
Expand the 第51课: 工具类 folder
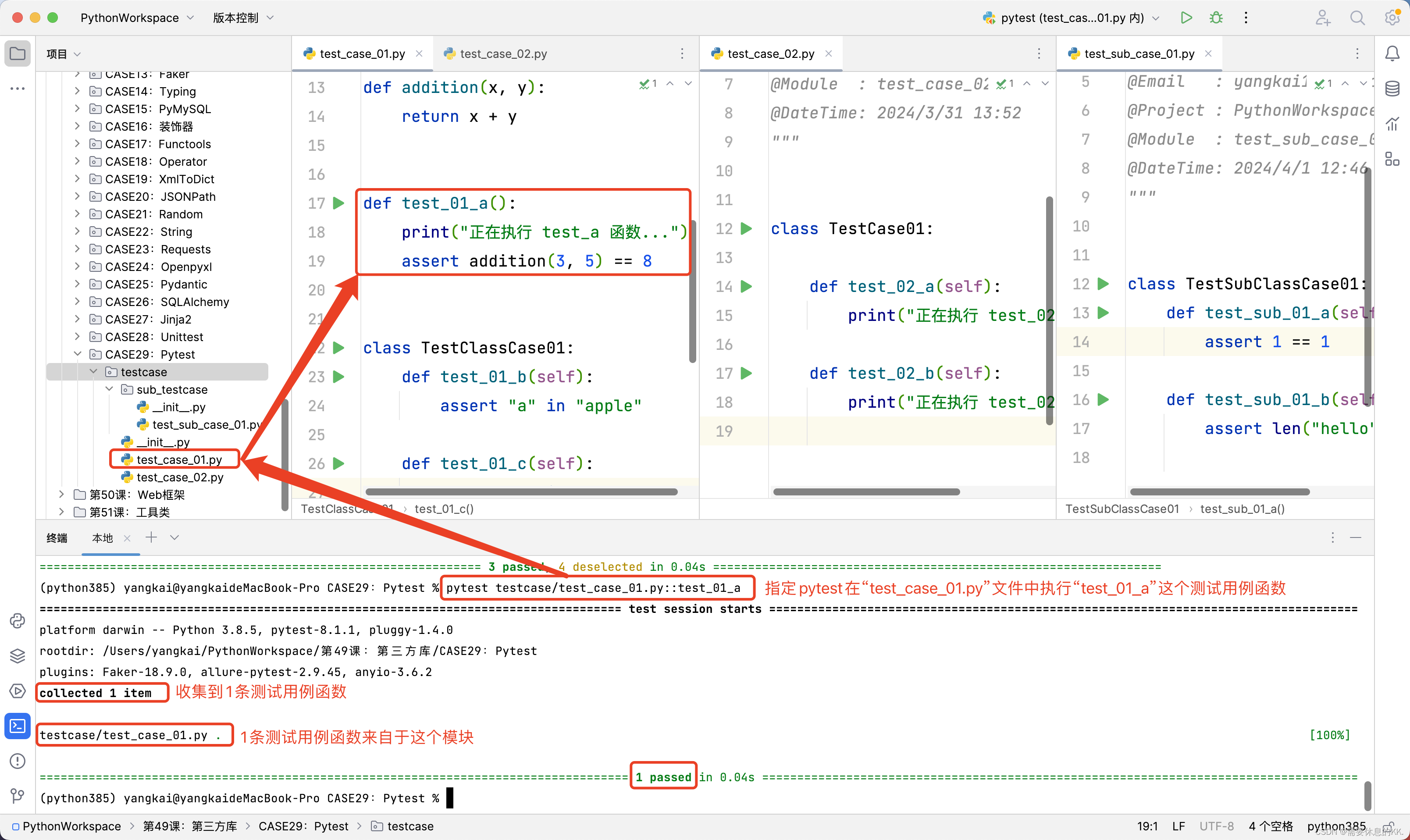tap(62, 512)
